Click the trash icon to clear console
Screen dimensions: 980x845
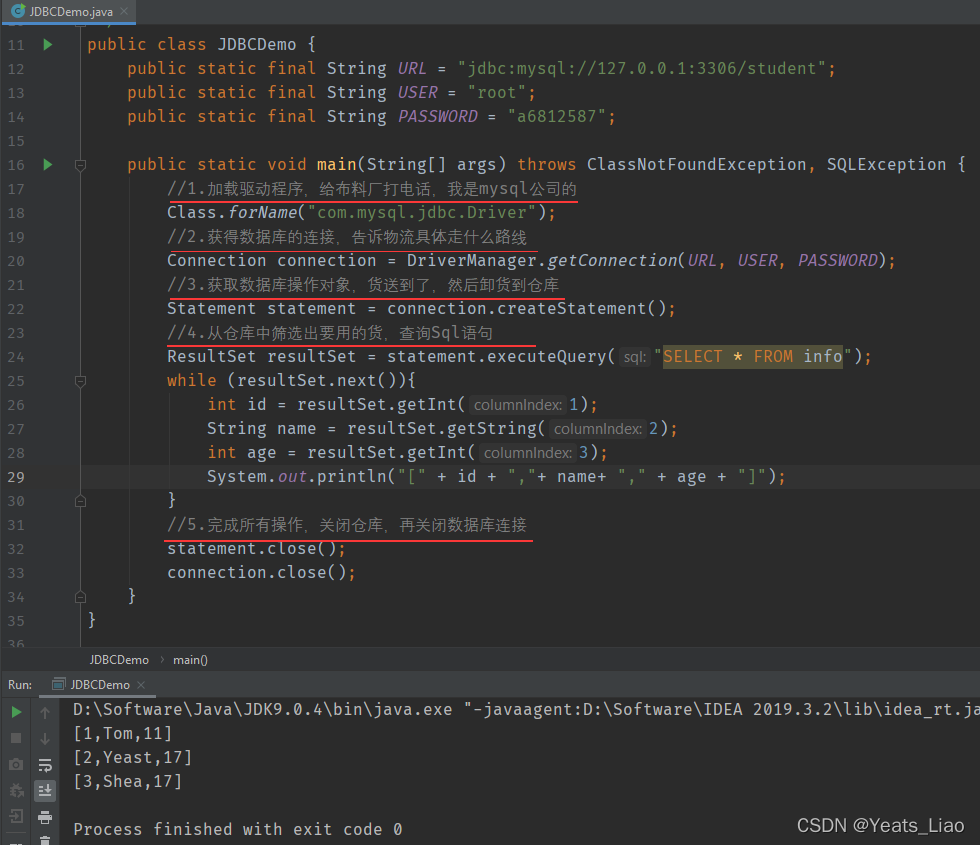point(45,840)
